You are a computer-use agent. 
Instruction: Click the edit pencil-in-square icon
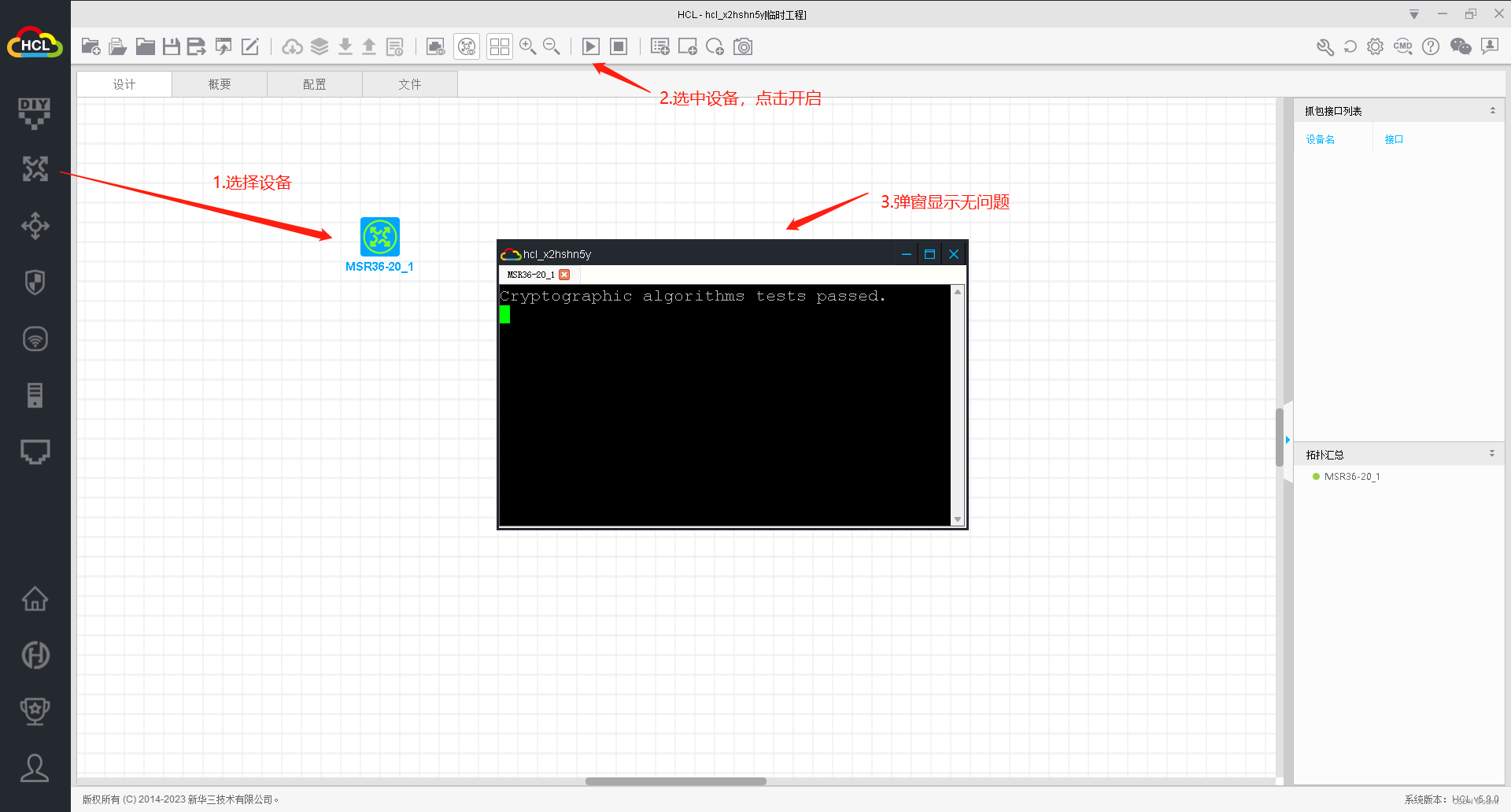tap(250, 47)
